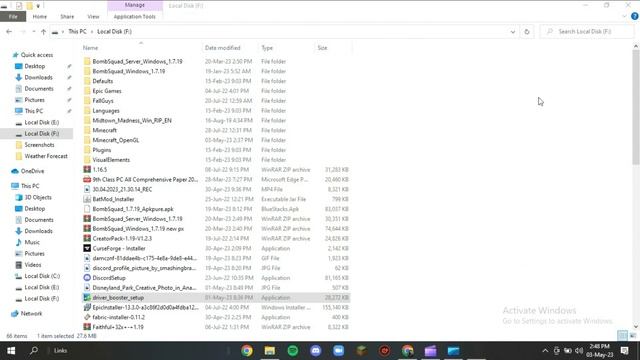Select the DiscordSetup application icon

coord(87,278)
